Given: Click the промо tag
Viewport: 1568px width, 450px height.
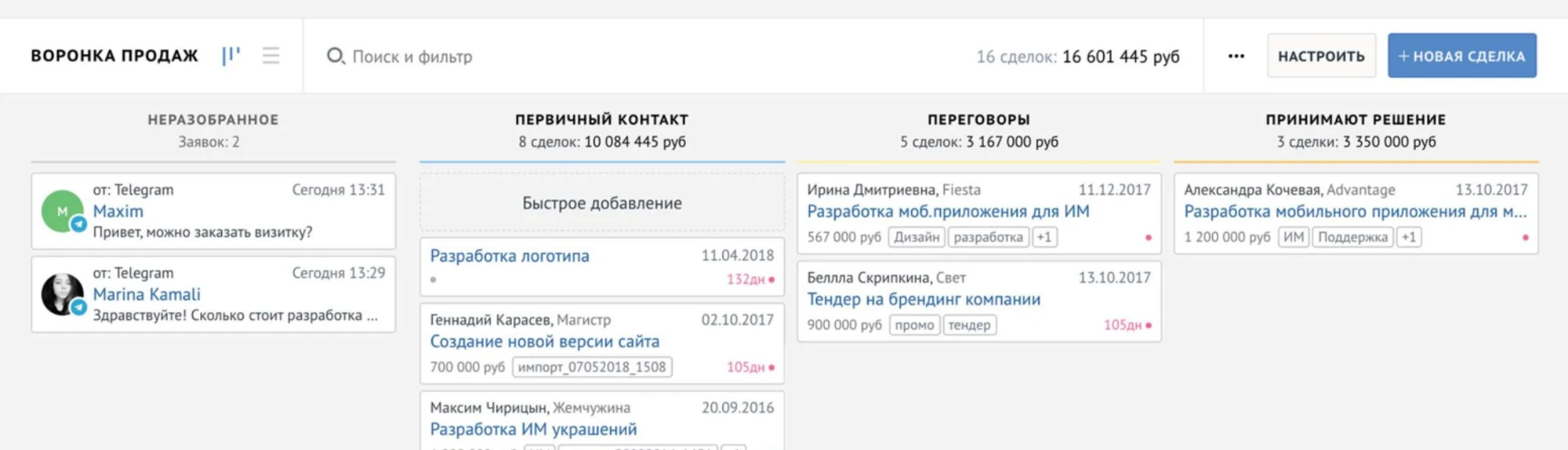Looking at the screenshot, I should click(914, 325).
